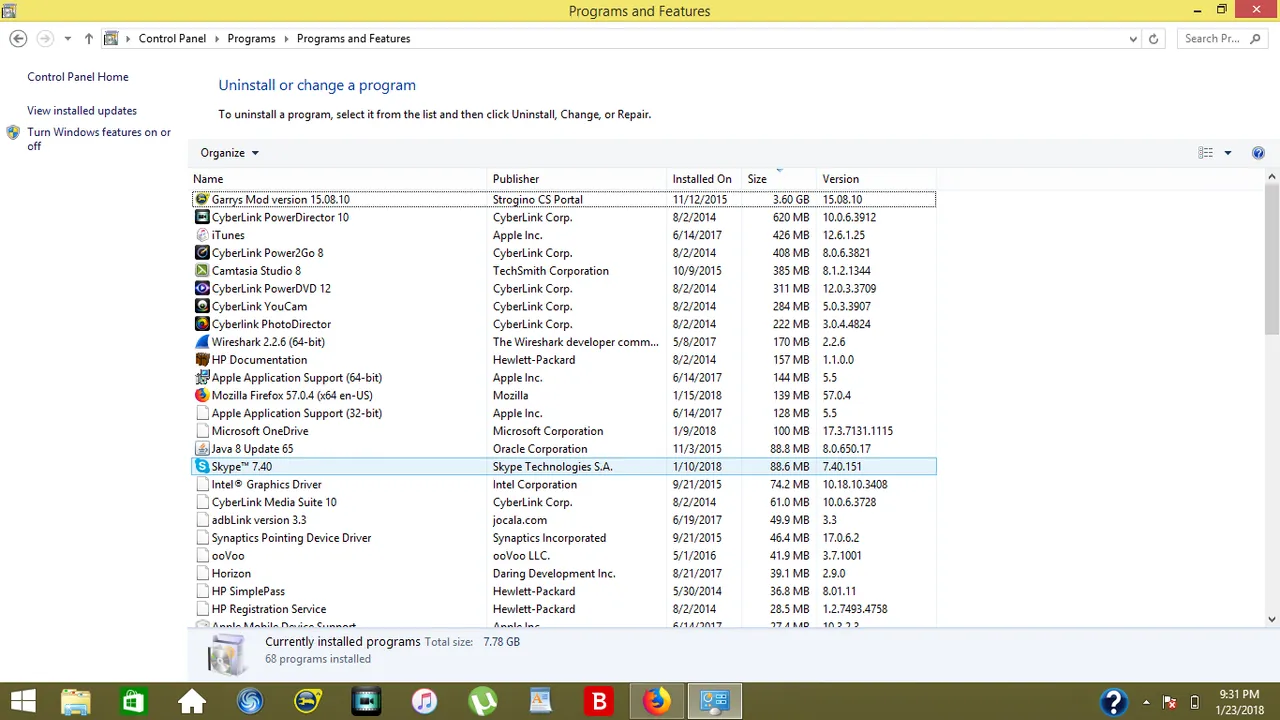This screenshot has width=1280, height=720.
Task: Click the Skype Technologies S.A. publisher cell
Action: click(552, 467)
